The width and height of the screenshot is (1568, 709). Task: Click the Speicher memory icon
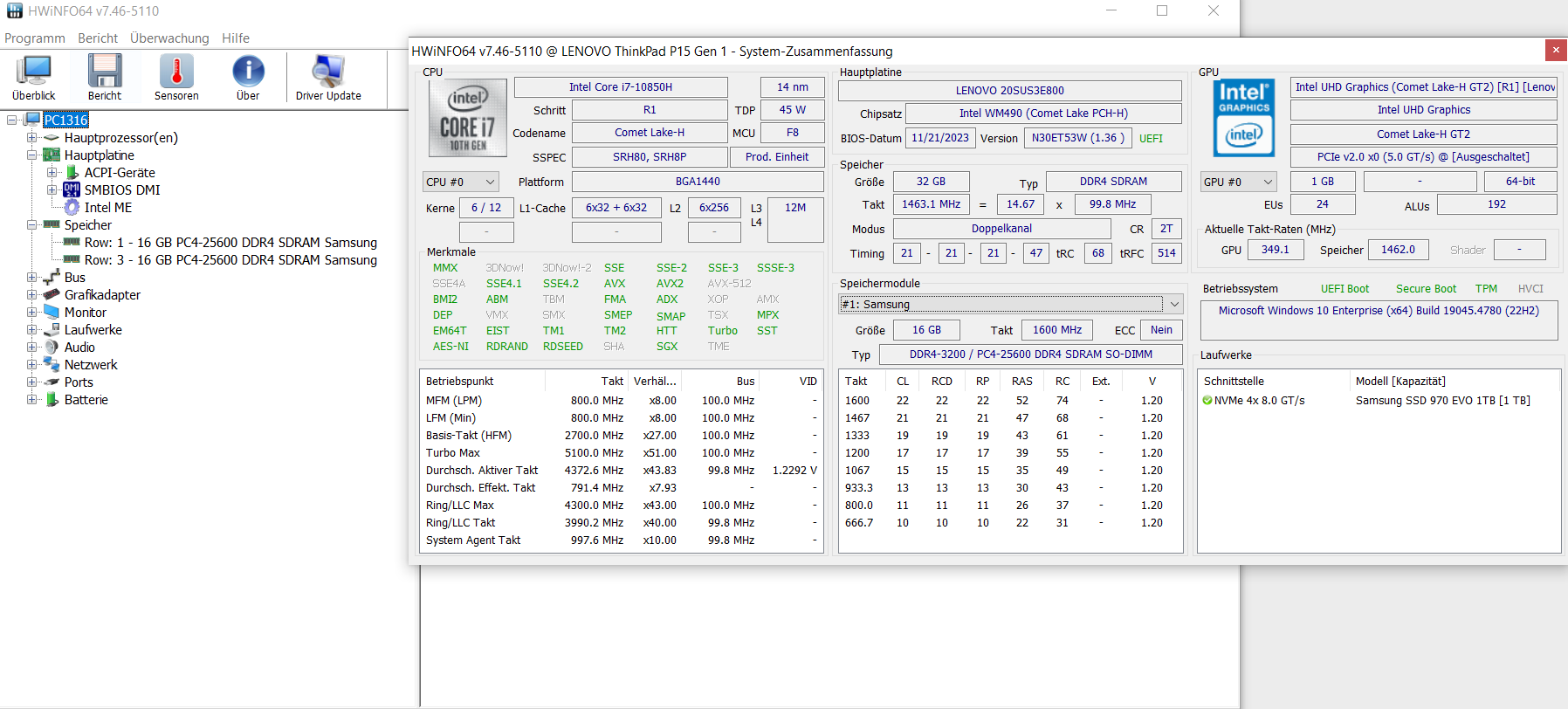pyautogui.click(x=52, y=224)
